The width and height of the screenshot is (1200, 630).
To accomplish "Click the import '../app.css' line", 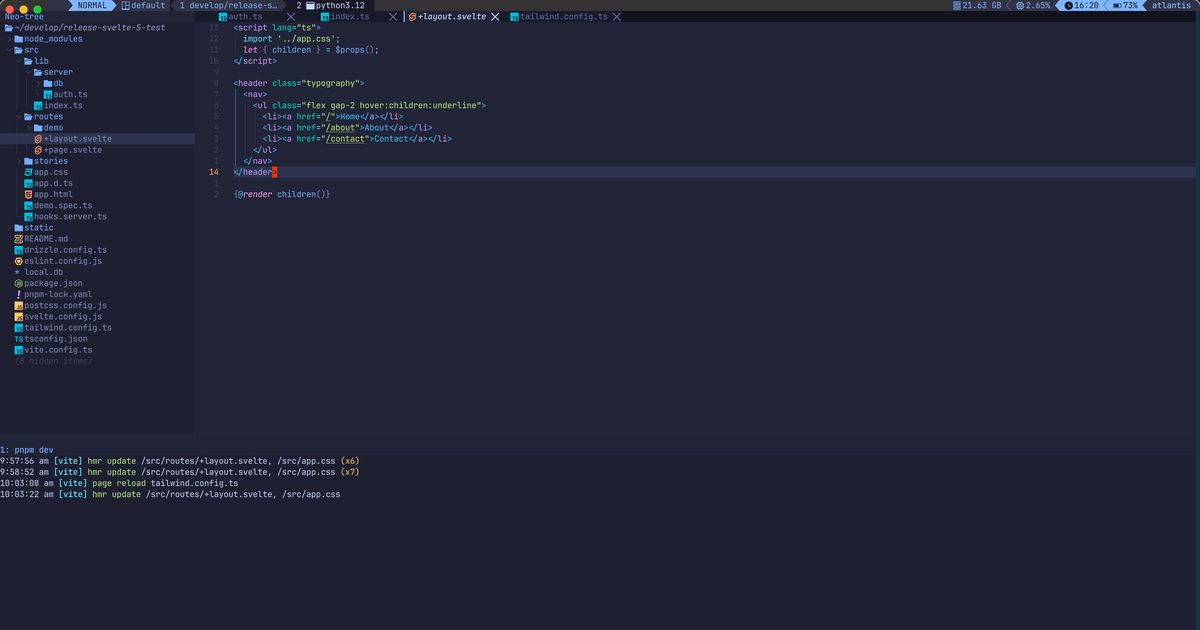I will pos(292,39).
